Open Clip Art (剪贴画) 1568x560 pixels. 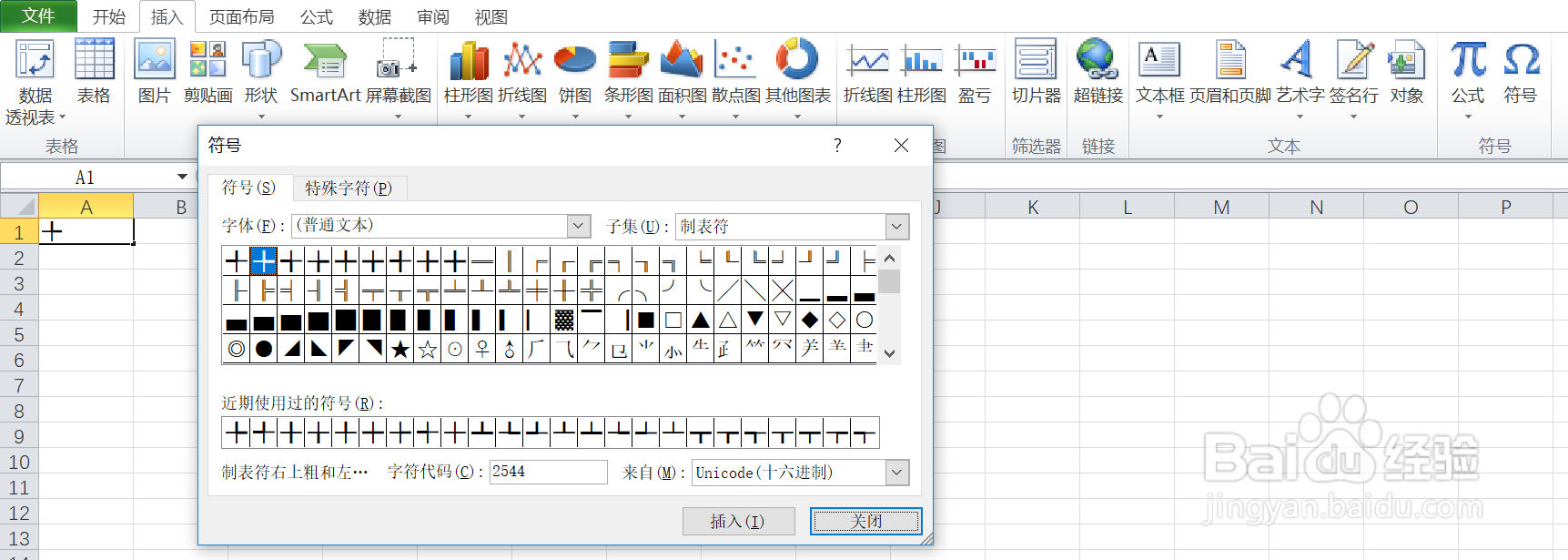207,73
